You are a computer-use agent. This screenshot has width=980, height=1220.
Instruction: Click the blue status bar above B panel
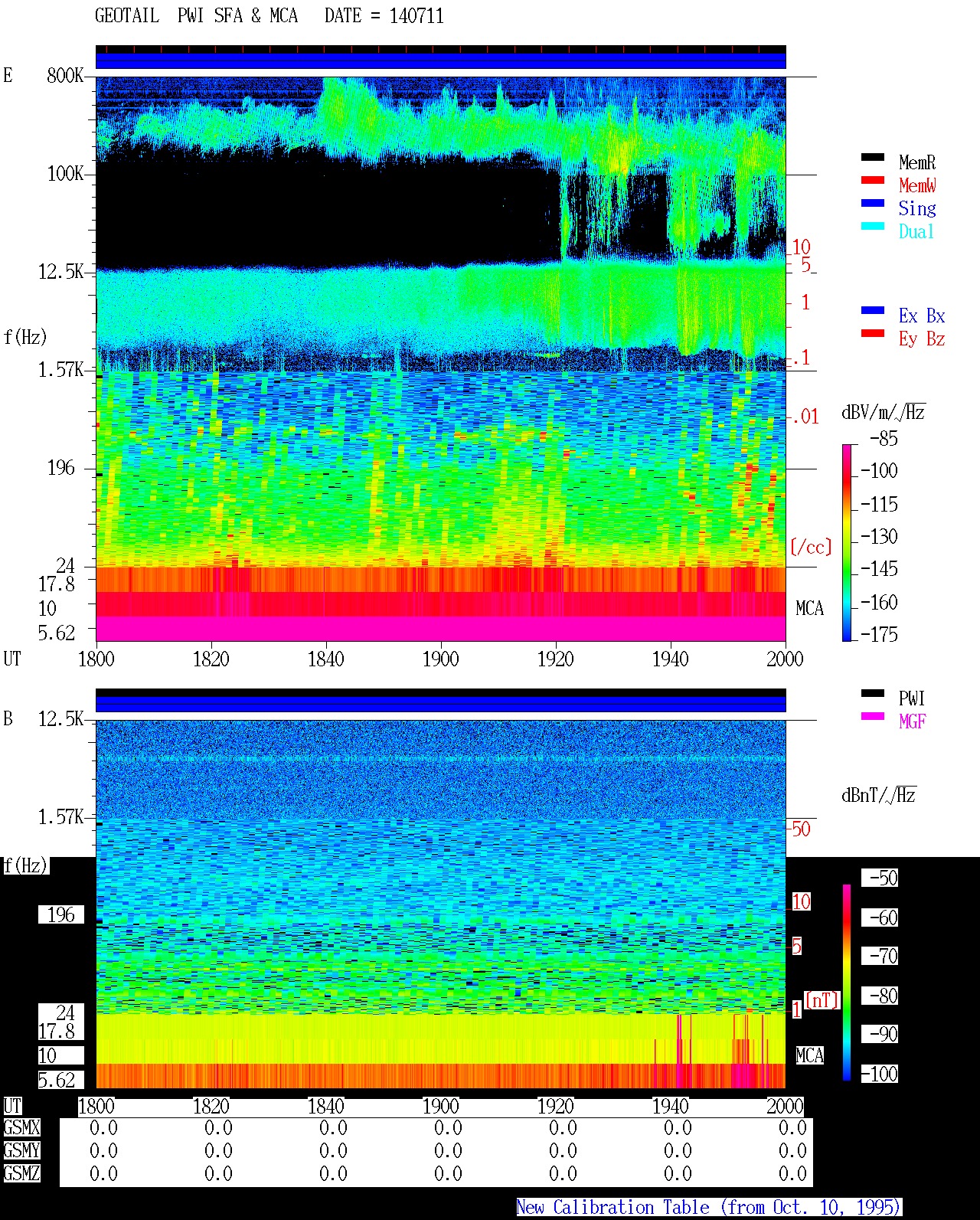pos(441,703)
